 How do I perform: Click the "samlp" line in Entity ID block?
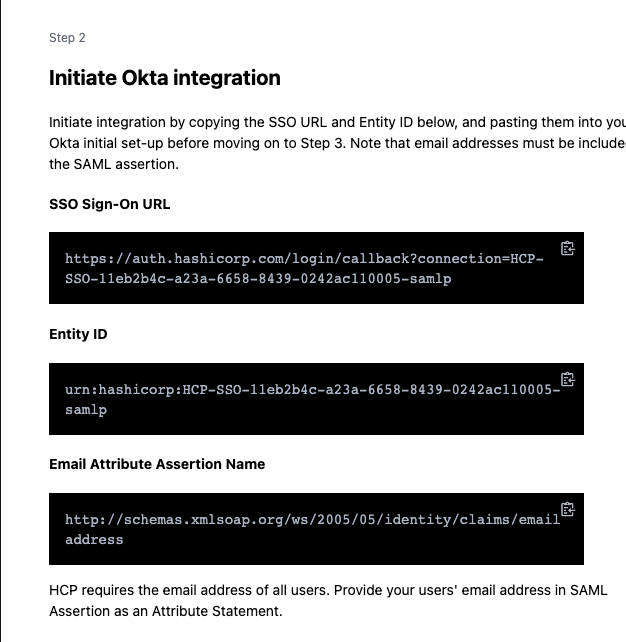tap(85, 410)
